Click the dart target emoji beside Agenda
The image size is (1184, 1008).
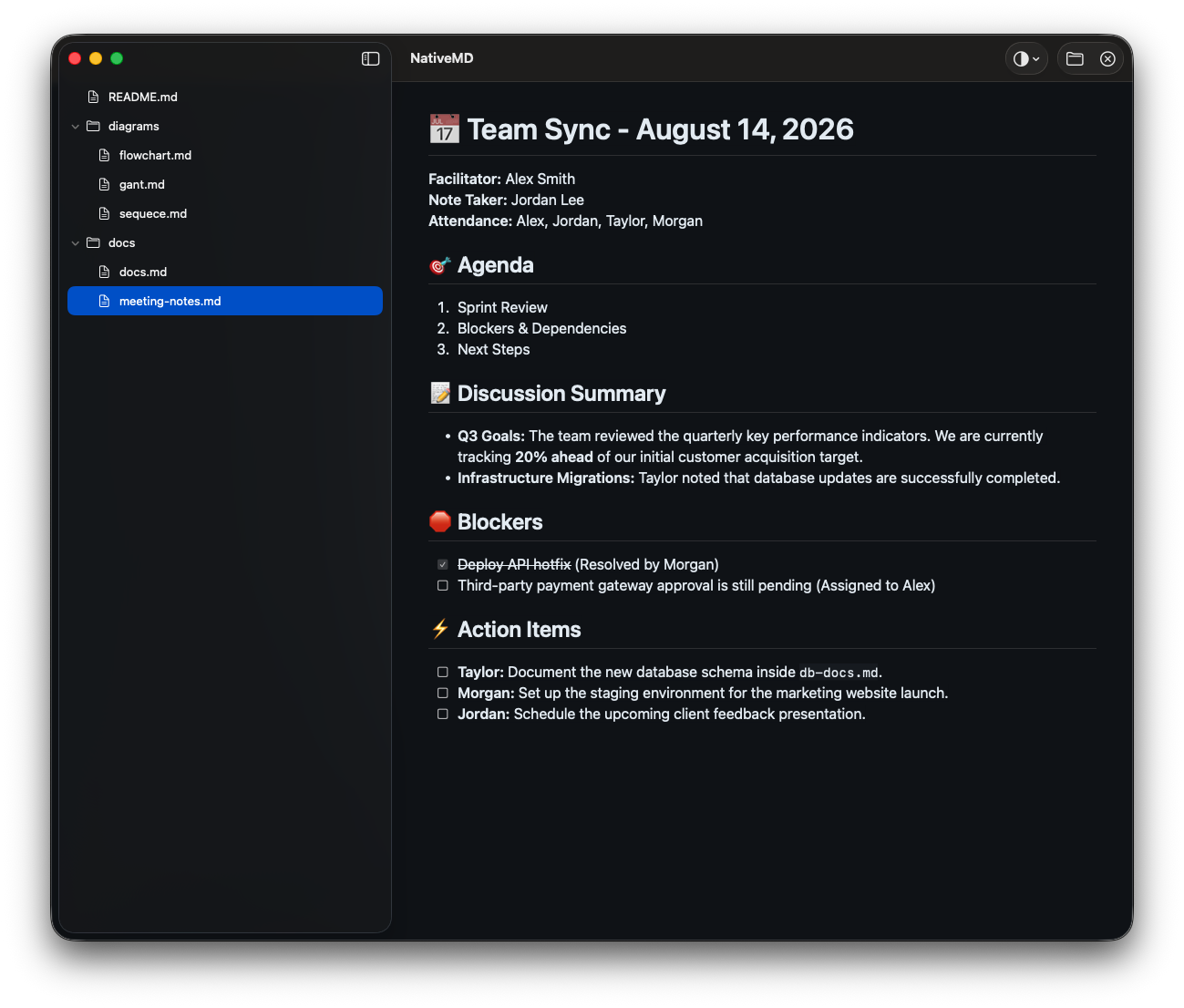pyautogui.click(x=440, y=265)
